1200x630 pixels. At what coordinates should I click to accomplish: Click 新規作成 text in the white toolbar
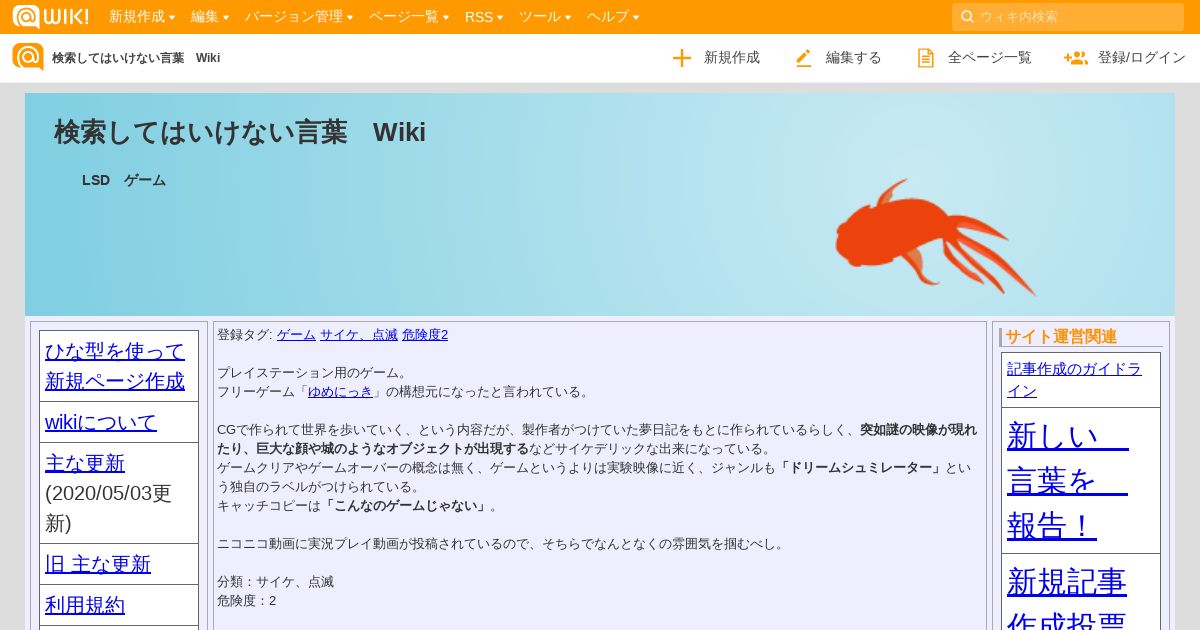(x=732, y=58)
